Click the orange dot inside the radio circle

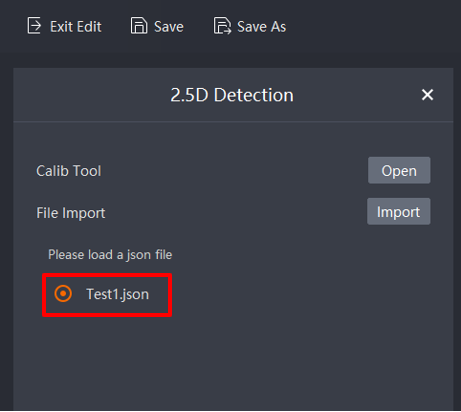tap(63, 294)
